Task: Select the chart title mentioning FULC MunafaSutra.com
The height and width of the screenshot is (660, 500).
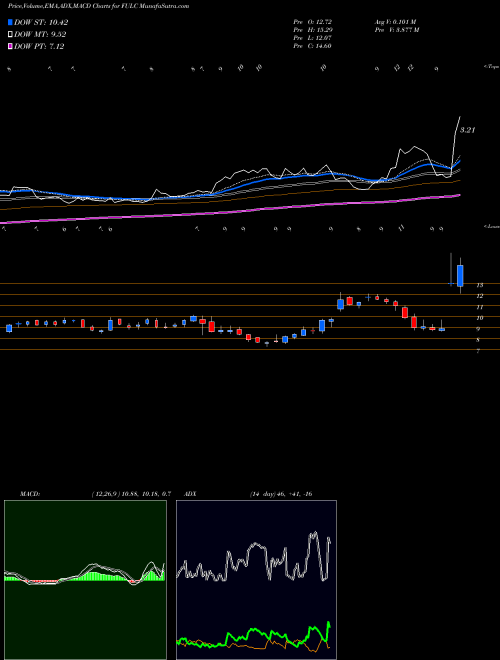Action: point(98,6)
